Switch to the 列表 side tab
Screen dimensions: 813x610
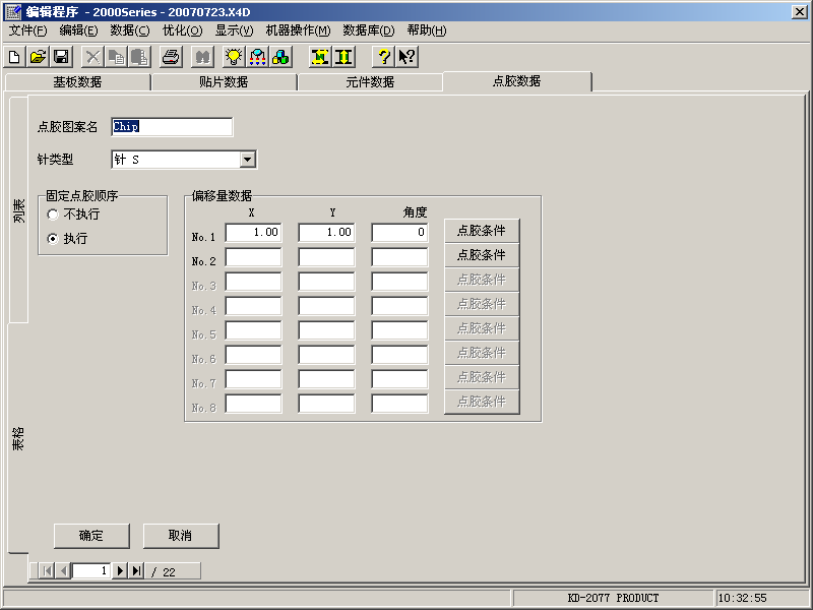[19, 210]
